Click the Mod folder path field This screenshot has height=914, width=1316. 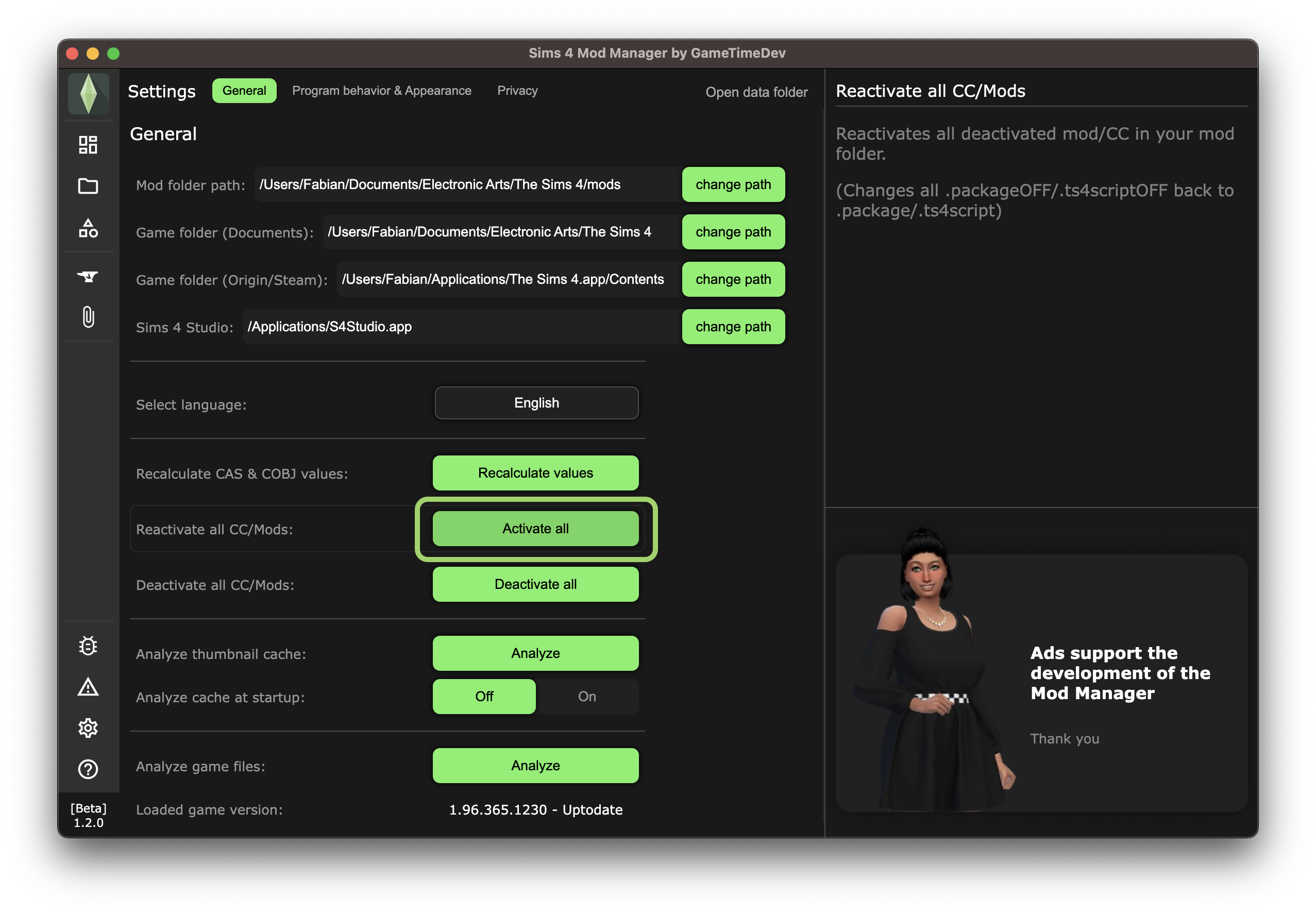click(468, 184)
